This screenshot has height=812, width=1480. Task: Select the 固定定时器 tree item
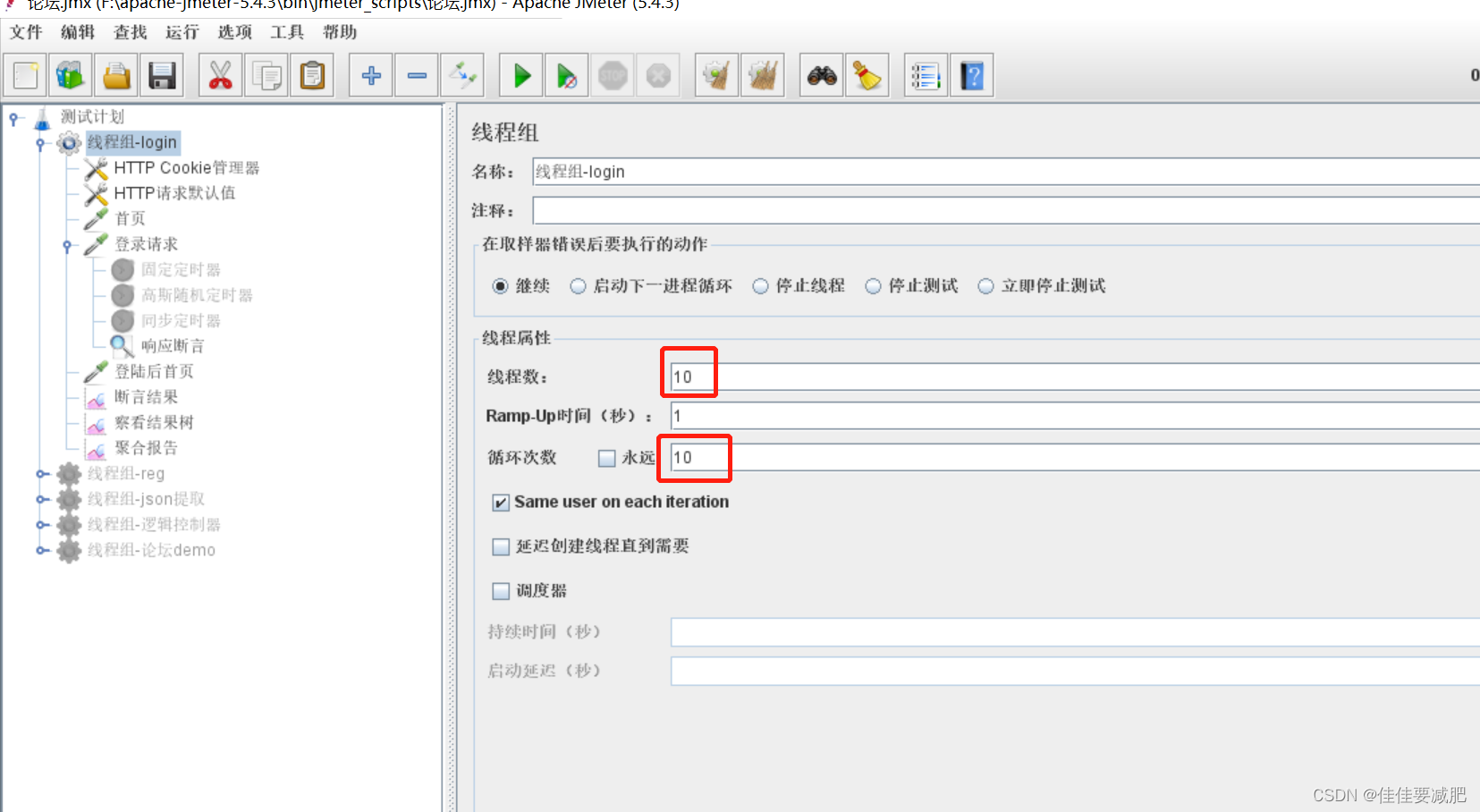coord(181,270)
